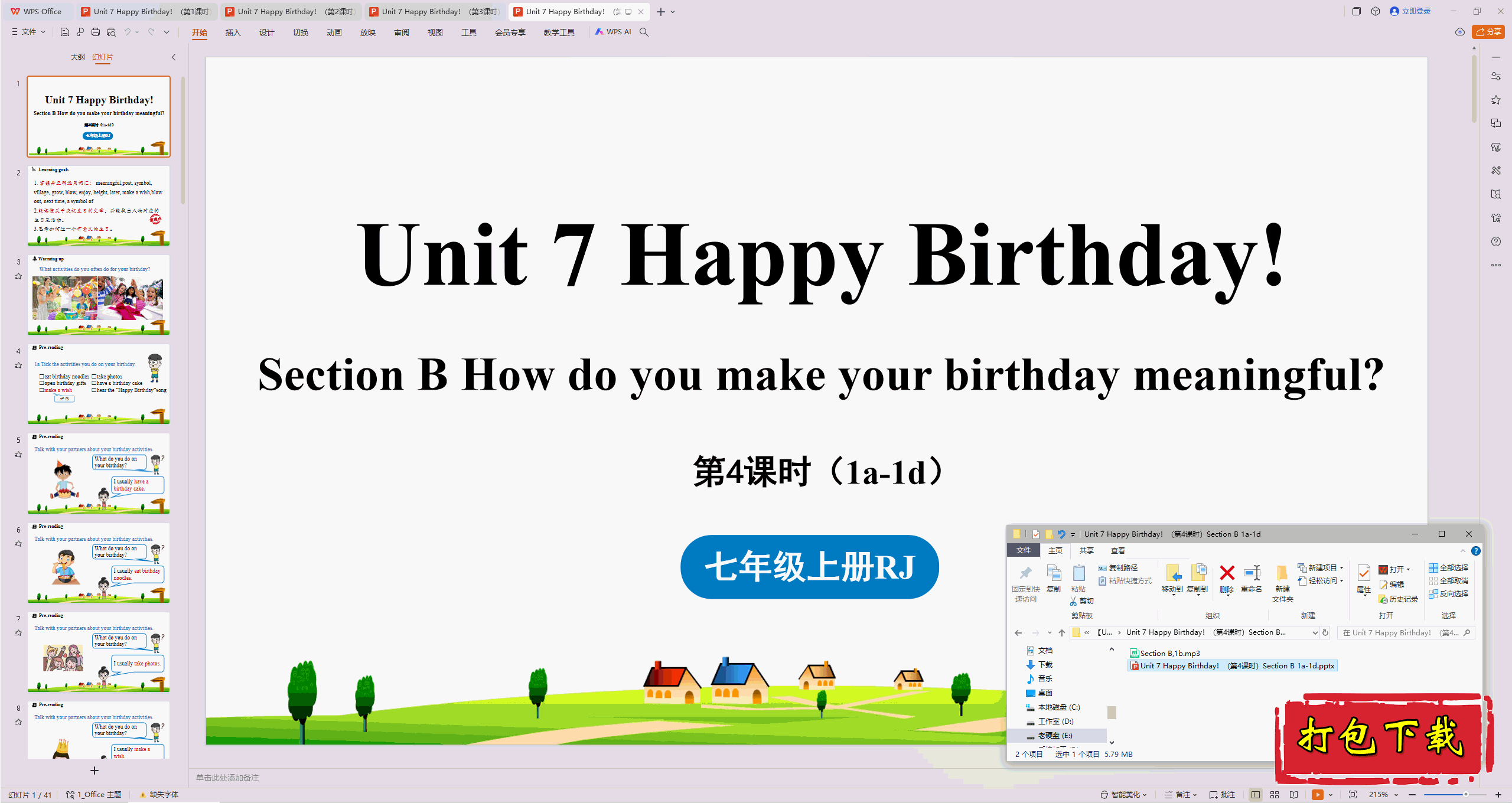
Task: Collapse the slide thumbnail panel with the chevron
Action: (x=174, y=57)
